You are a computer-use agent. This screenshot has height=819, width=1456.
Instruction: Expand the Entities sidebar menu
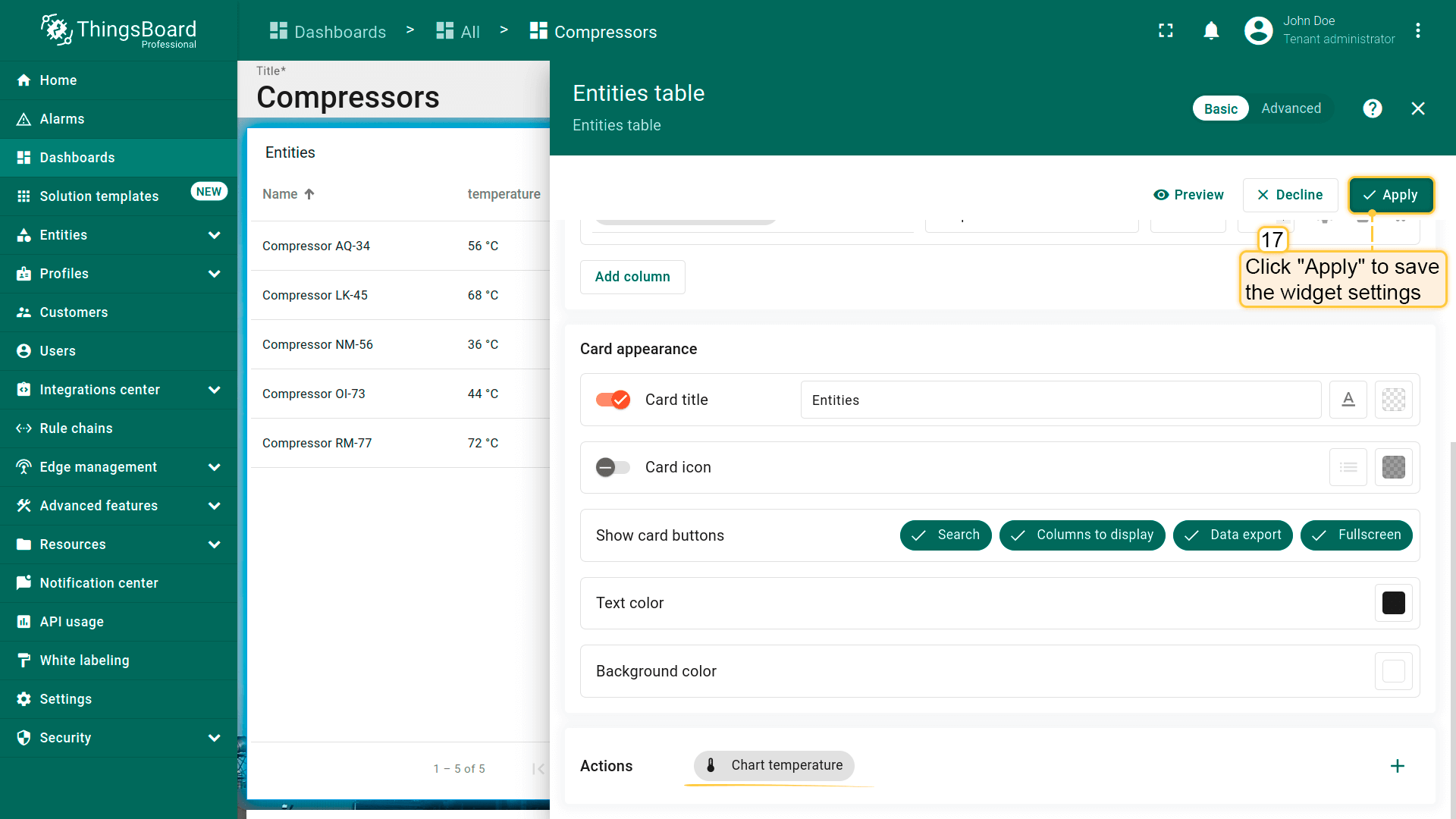[214, 235]
